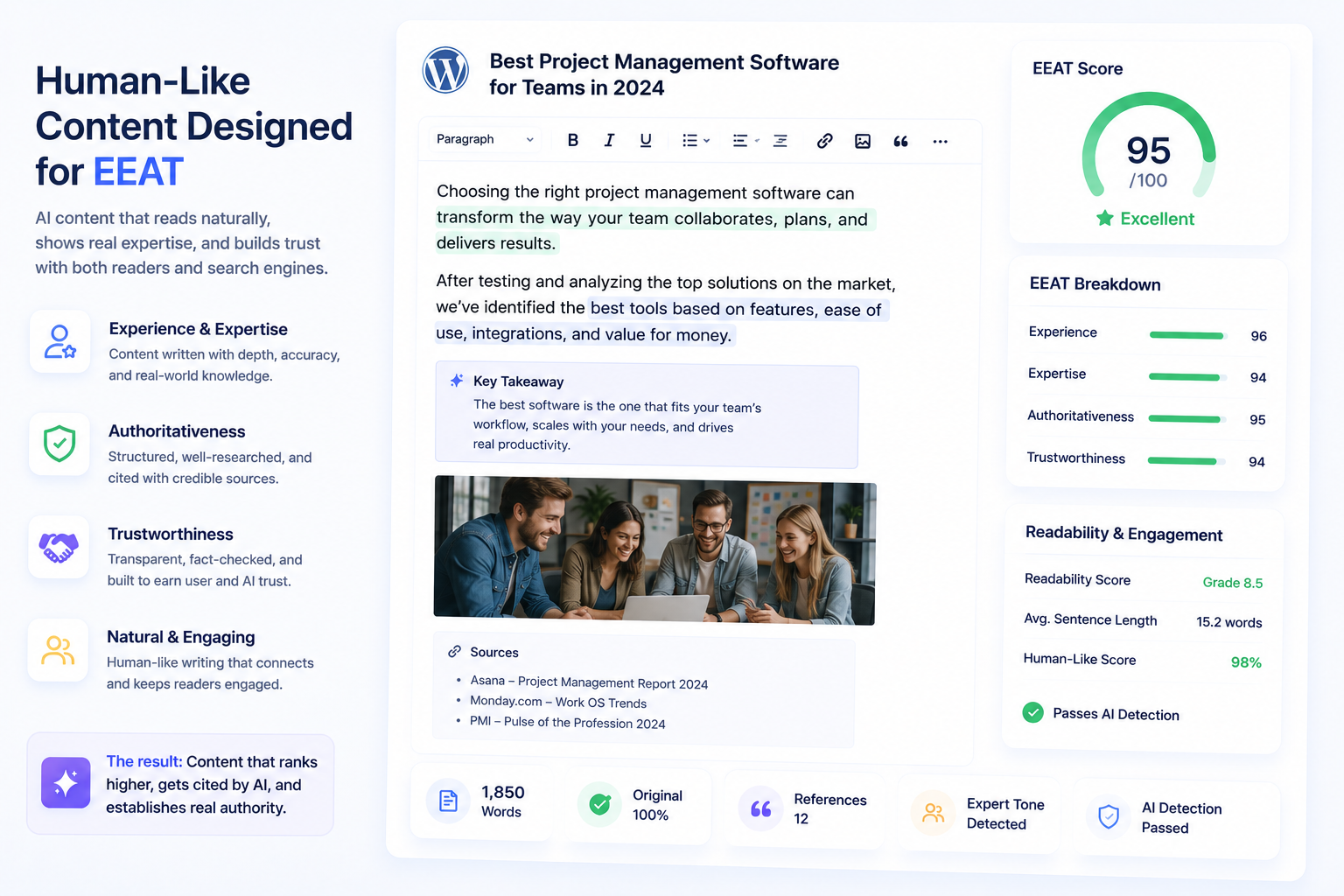Open the Paragraph style dropdown
Image resolution: width=1344 pixels, height=896 pixels.
(x=485, y=139)
